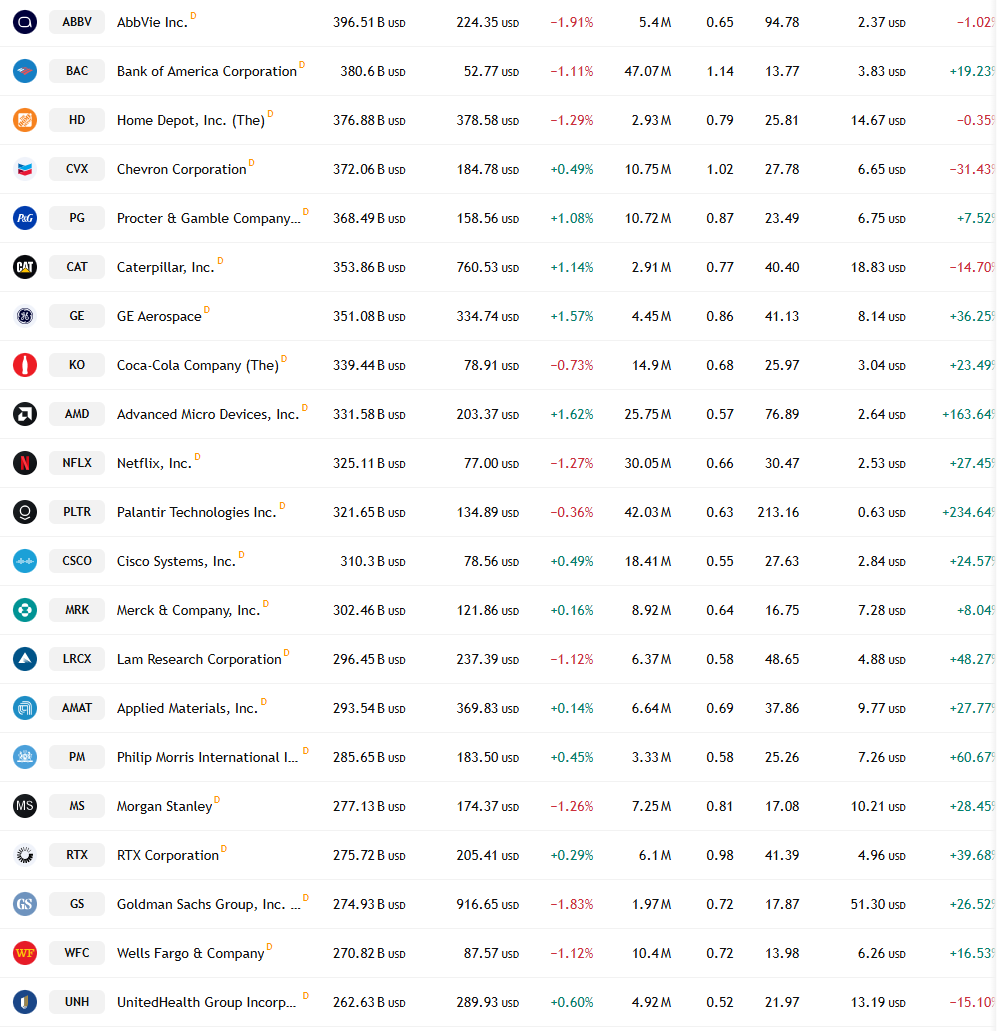Select the CVX ticker badge
The image size is (997, 1031).
[x=77, y=169]
